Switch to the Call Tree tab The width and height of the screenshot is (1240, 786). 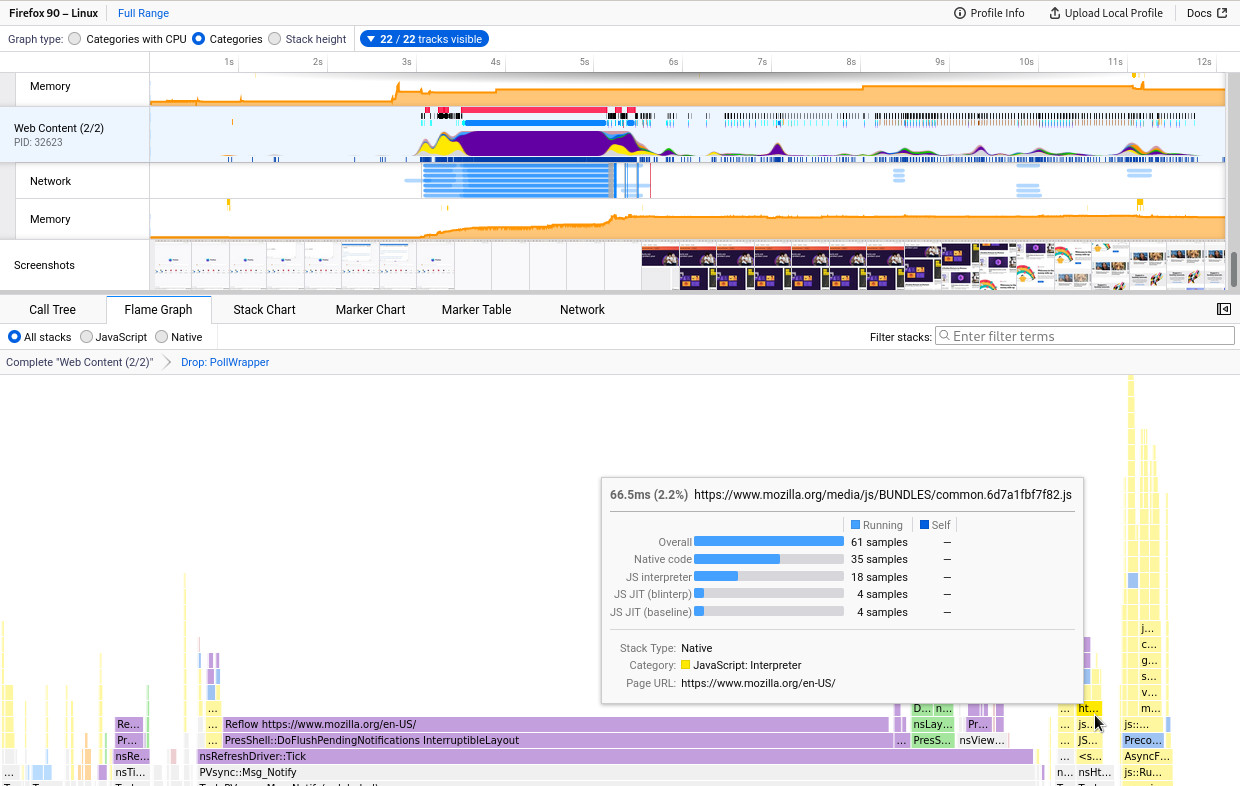[52, 310]
